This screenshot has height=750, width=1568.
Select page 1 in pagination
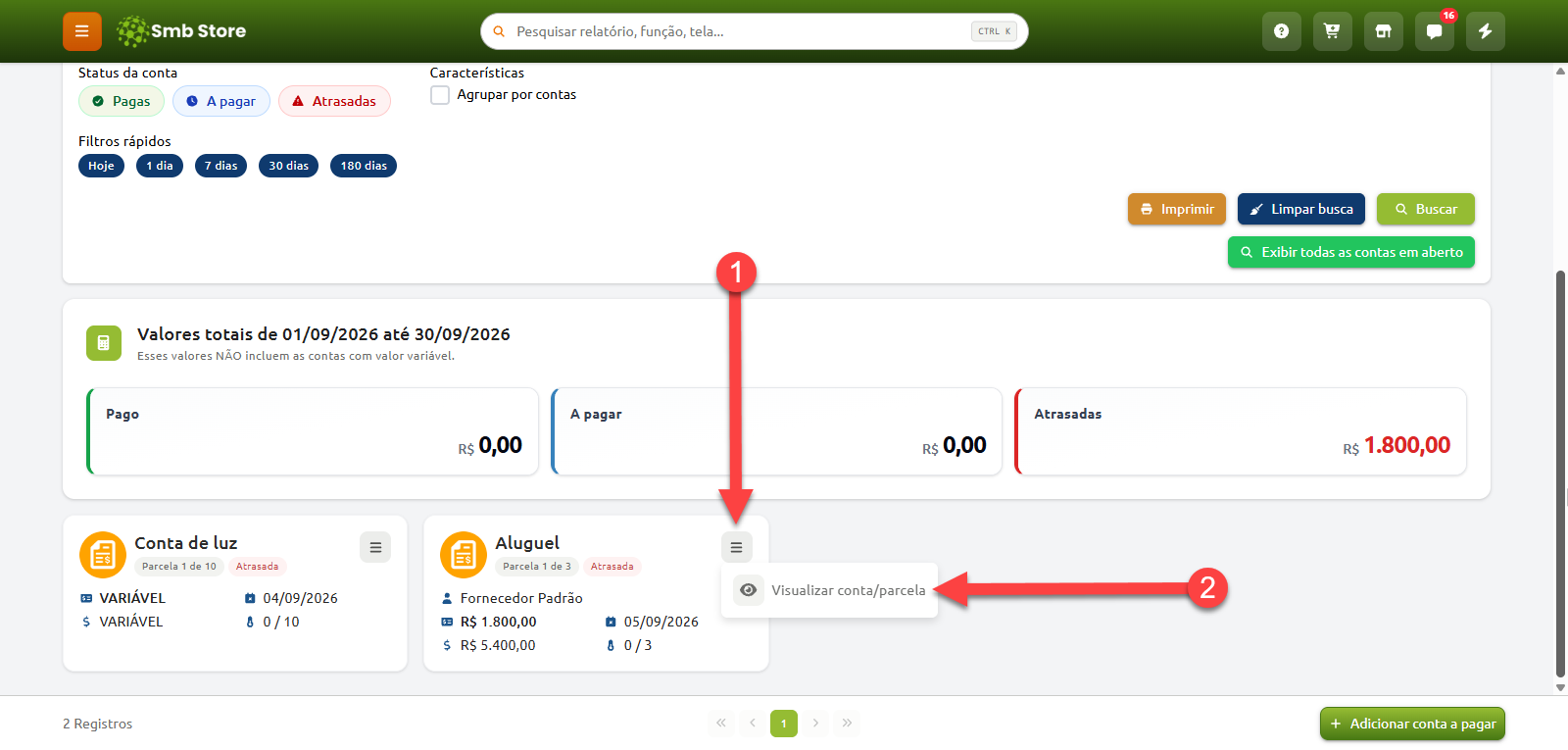tap(784, 724)
